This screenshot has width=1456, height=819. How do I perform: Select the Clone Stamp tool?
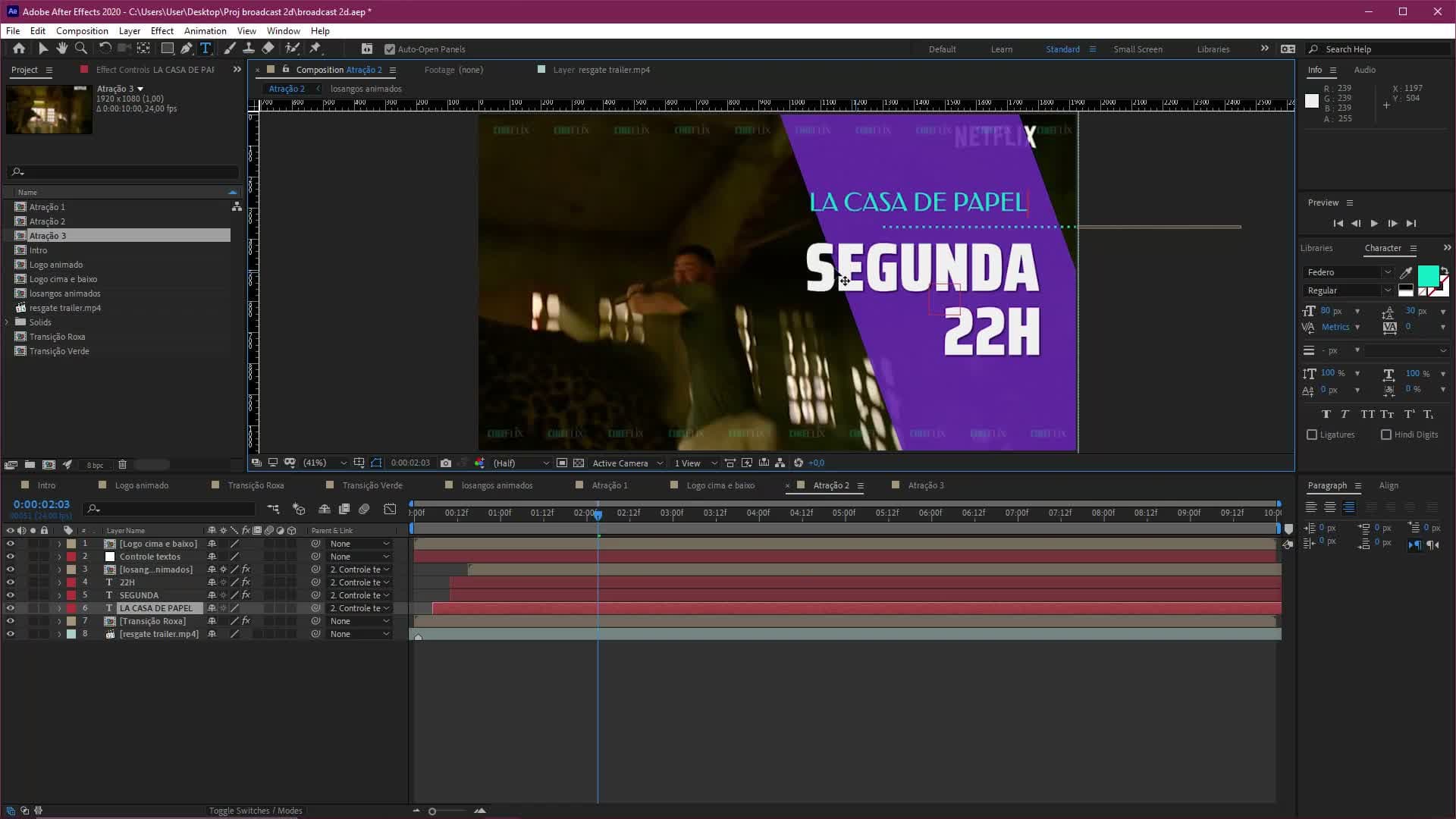(x=248, y=49)
